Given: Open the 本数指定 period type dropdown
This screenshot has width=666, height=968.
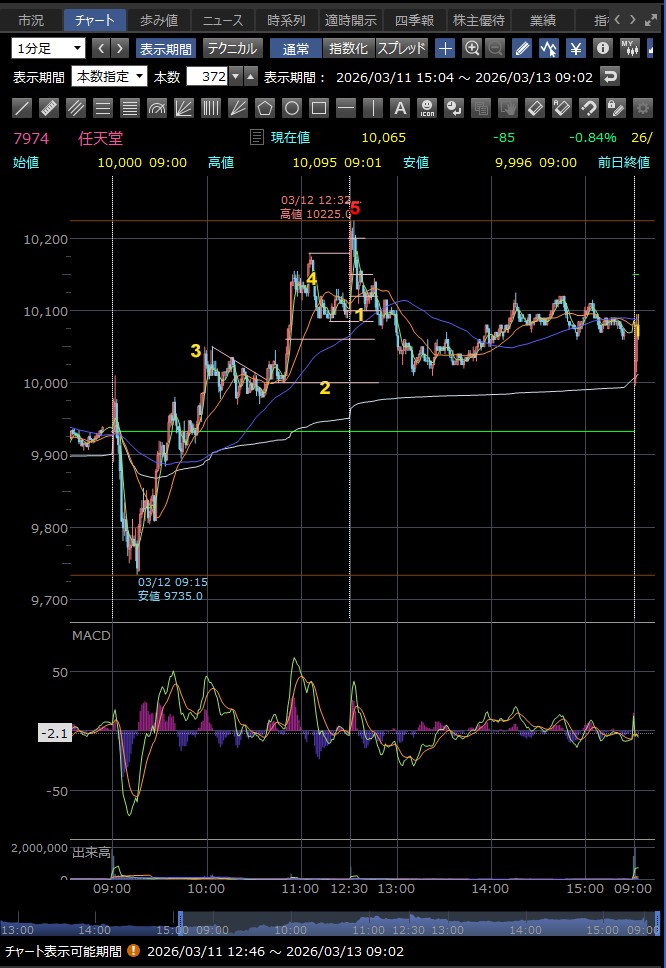Looking at the screenshot, I should (x=110, y=77).
